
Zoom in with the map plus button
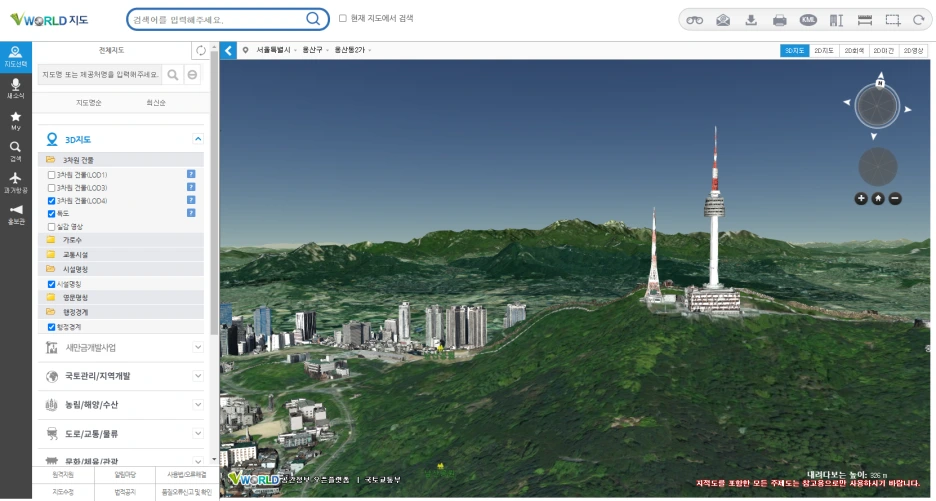pyautogui.click(x=861, y=199)
